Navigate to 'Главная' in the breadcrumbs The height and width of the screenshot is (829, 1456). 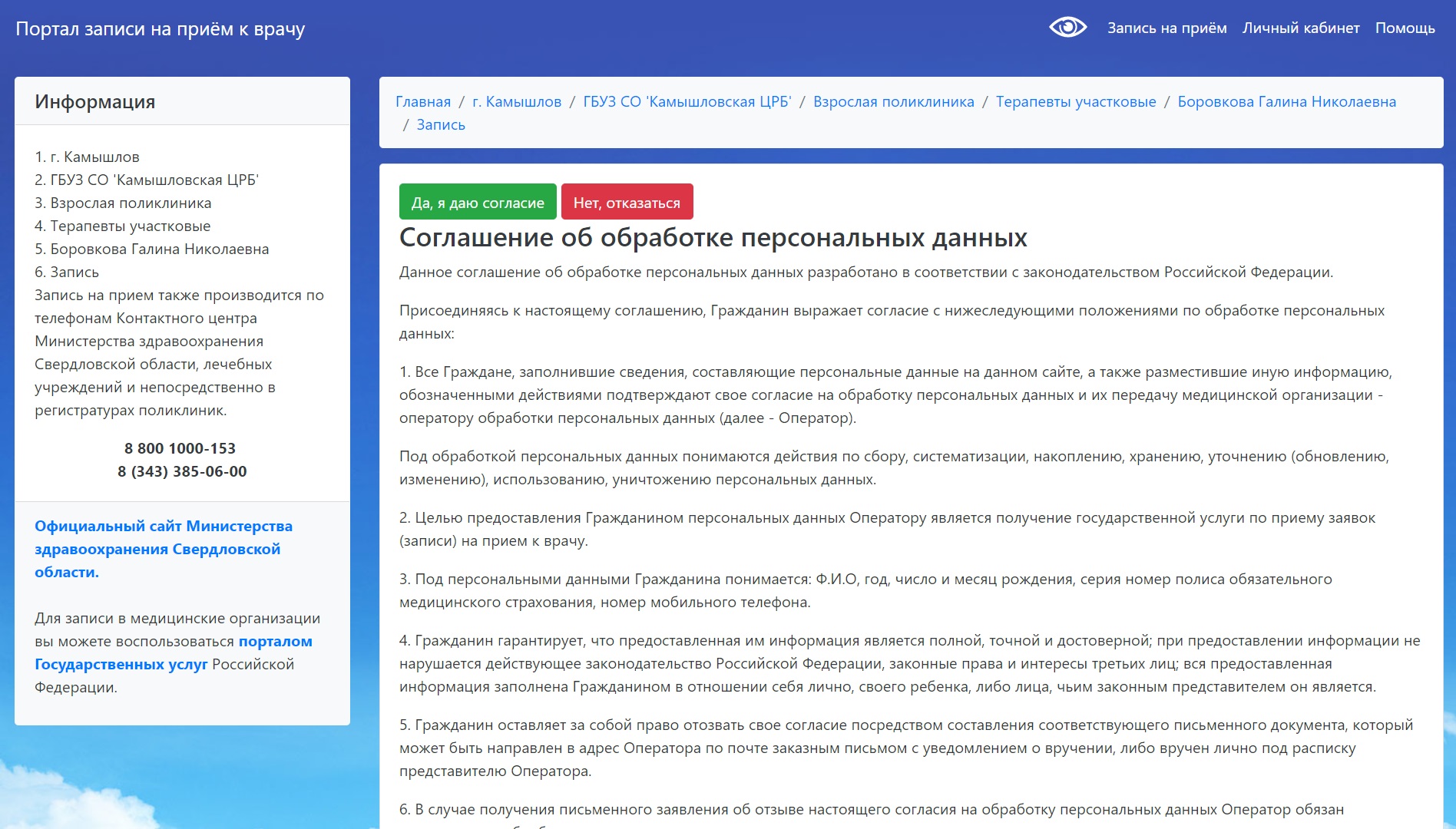point(423,102)
